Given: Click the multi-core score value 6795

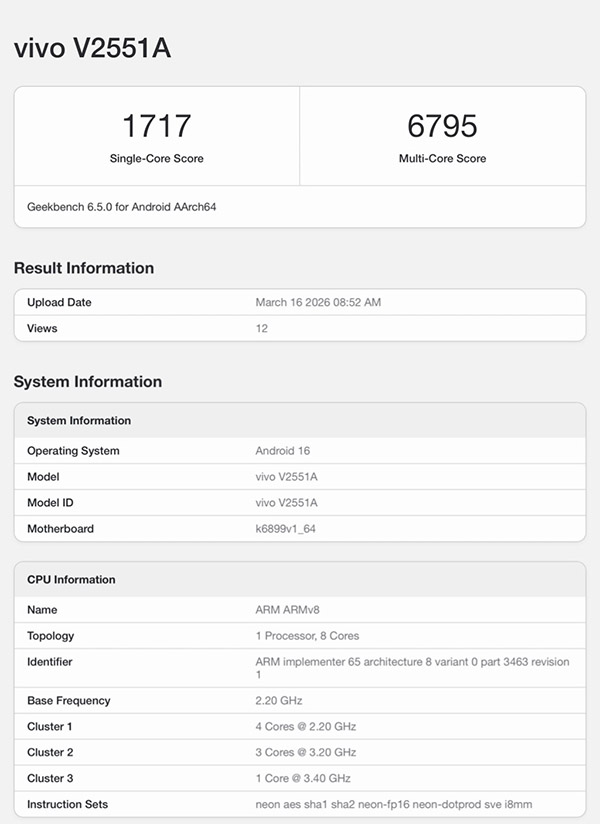Looking at the screenshot, I should click(442, 126).
